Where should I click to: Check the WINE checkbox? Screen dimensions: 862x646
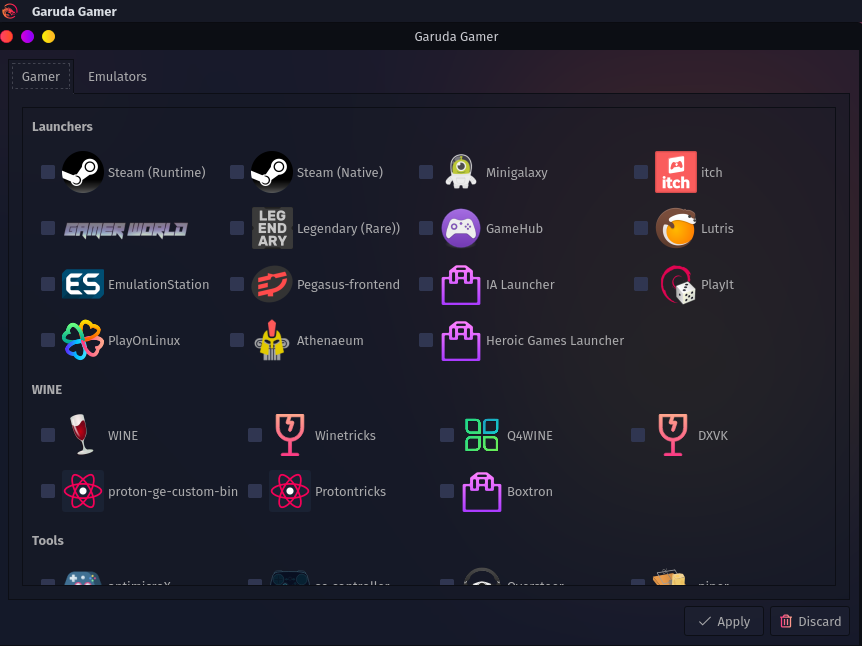pyautogui.click(x=48, y=435)
